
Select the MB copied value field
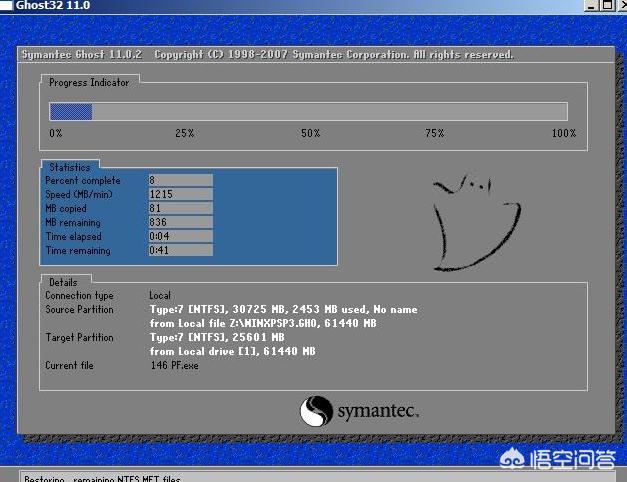pos(180,208)
